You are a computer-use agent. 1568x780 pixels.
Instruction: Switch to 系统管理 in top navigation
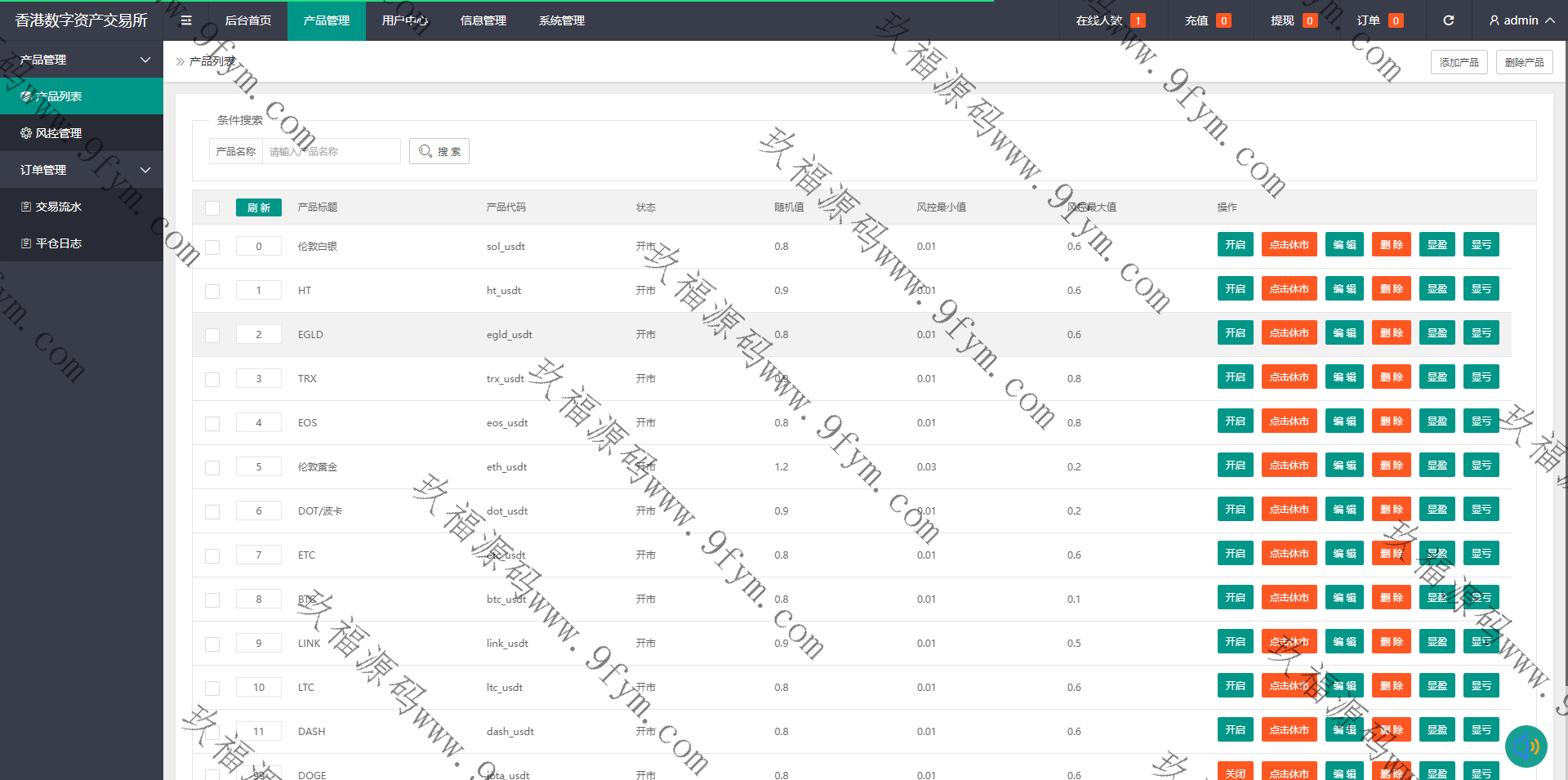[561, 20]
